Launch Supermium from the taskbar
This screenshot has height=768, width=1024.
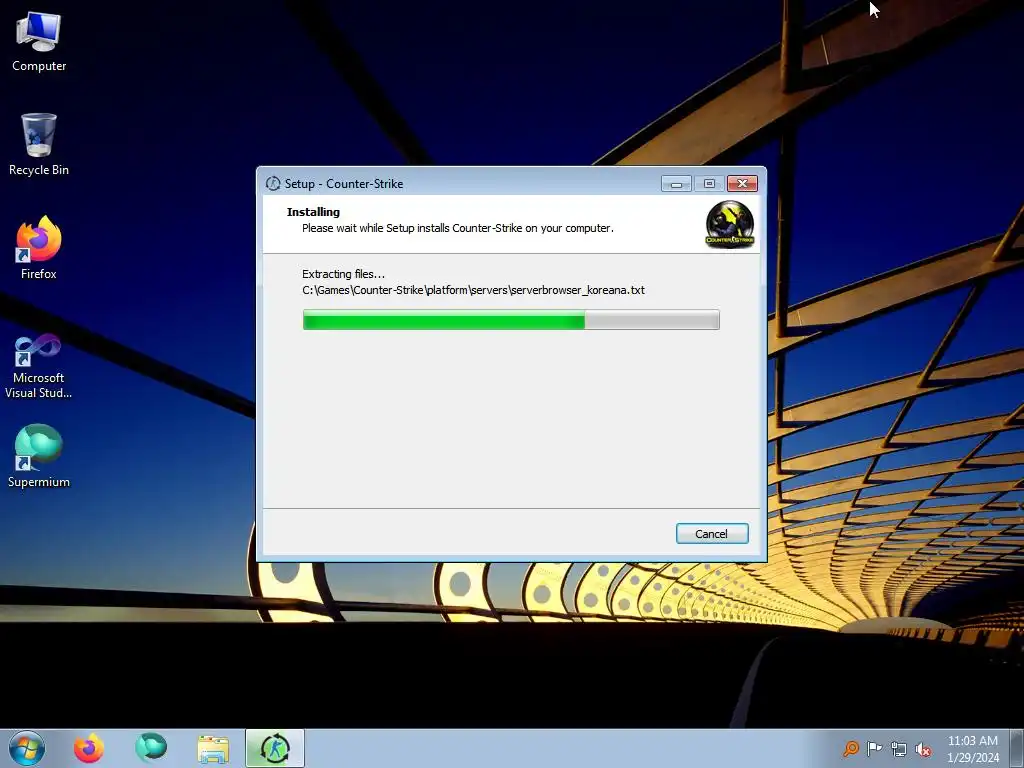[x=151, y=748]
